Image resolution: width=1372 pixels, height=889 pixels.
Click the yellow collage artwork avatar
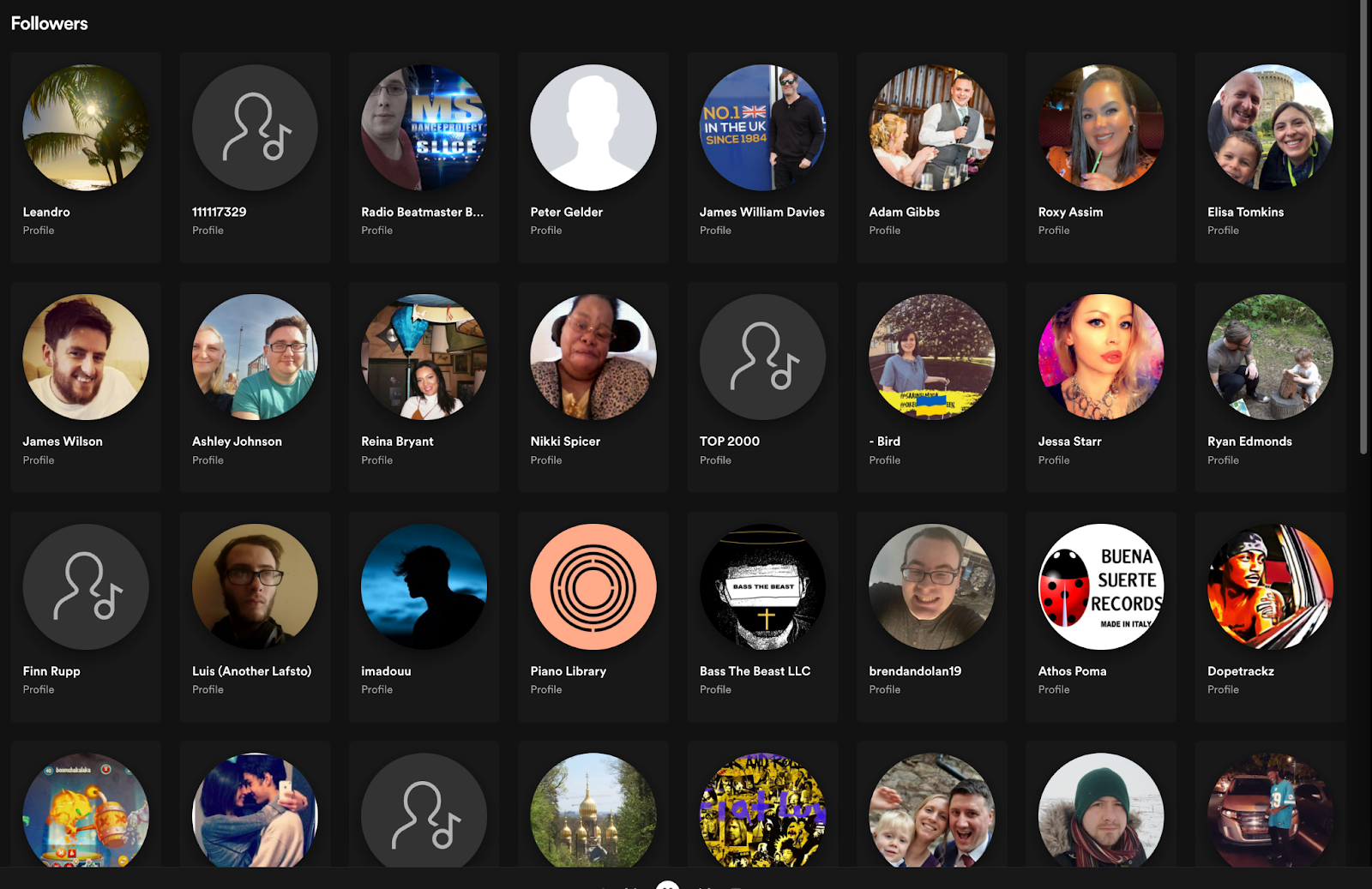click(x=762, y=810)
